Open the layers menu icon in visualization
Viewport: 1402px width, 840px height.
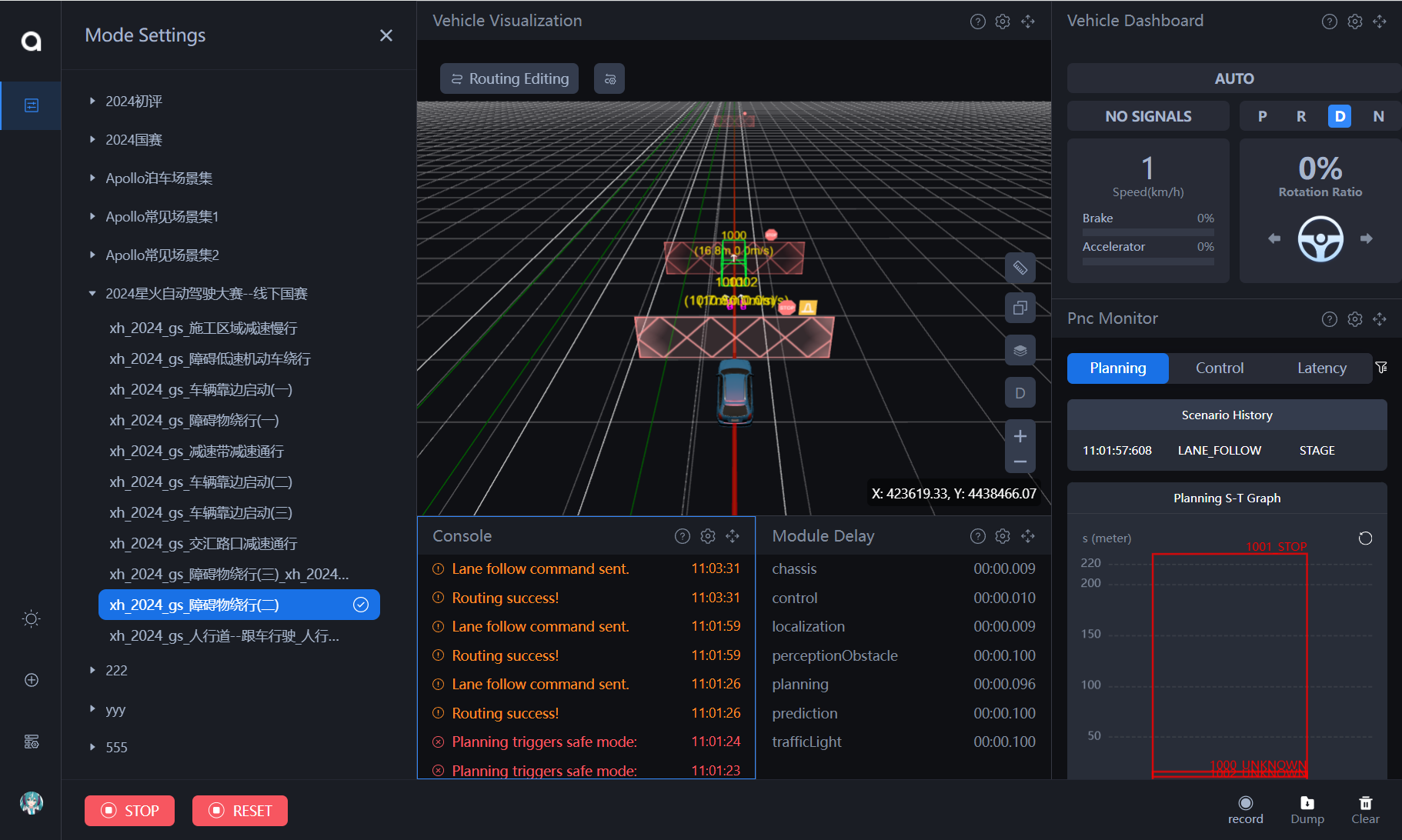(x=1020, y=351)
